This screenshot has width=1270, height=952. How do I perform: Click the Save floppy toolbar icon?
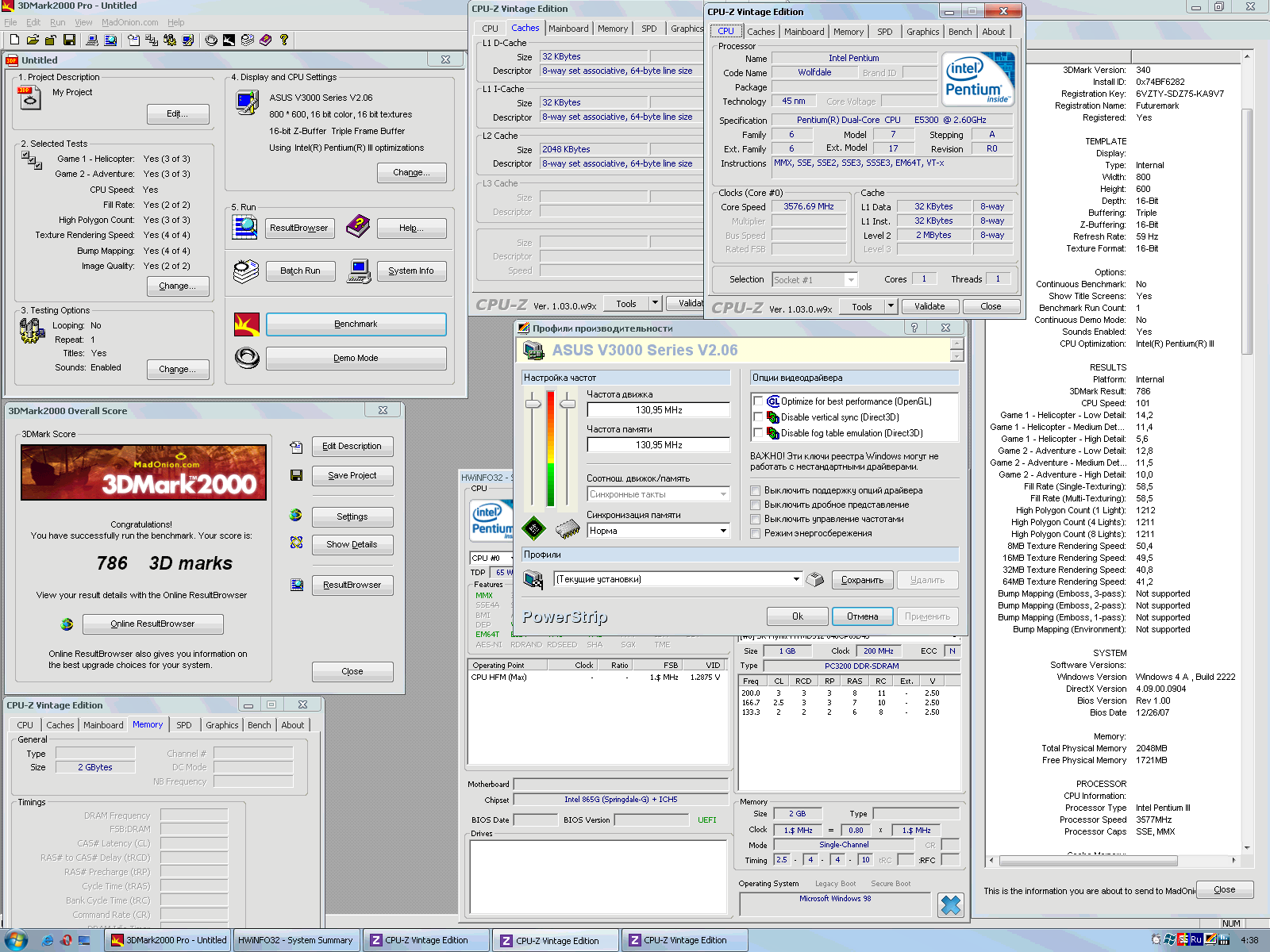69,40
